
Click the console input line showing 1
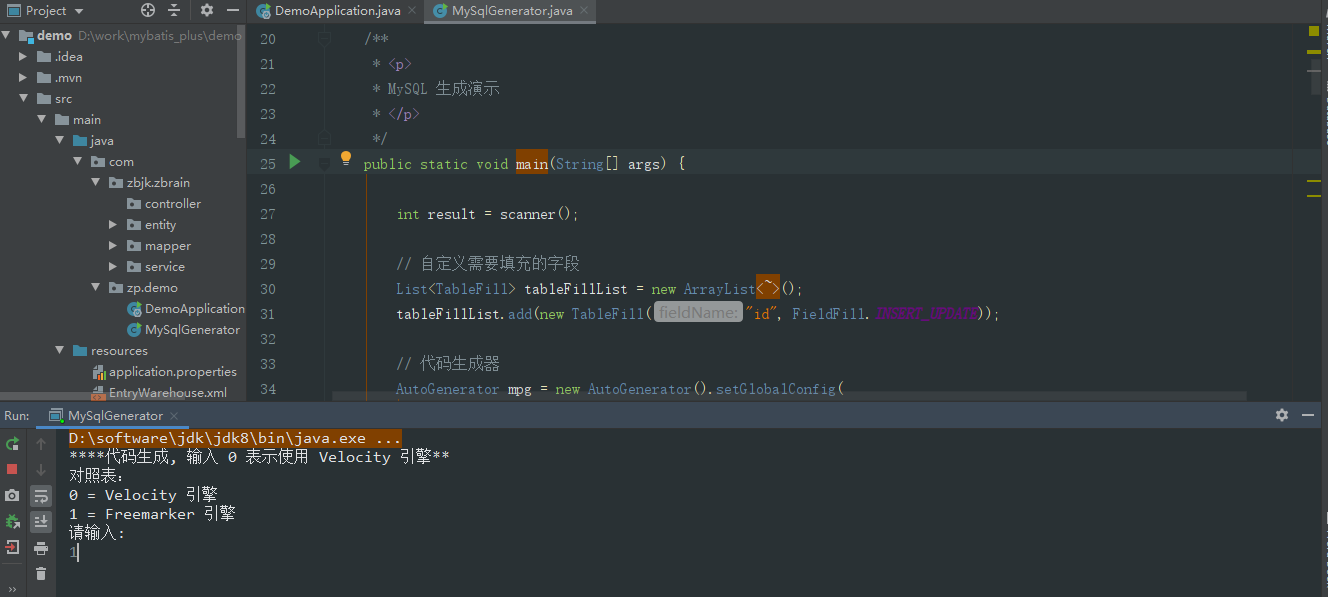pyautogui.click(x=74, y=552)
